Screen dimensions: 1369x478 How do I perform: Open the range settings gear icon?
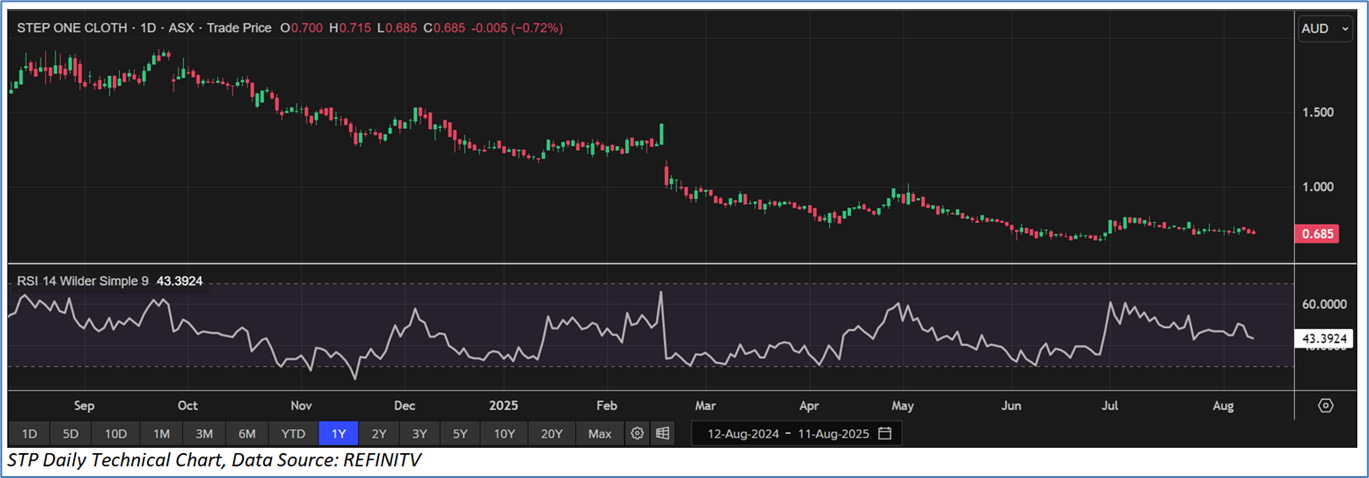click(x=636, y=434)
